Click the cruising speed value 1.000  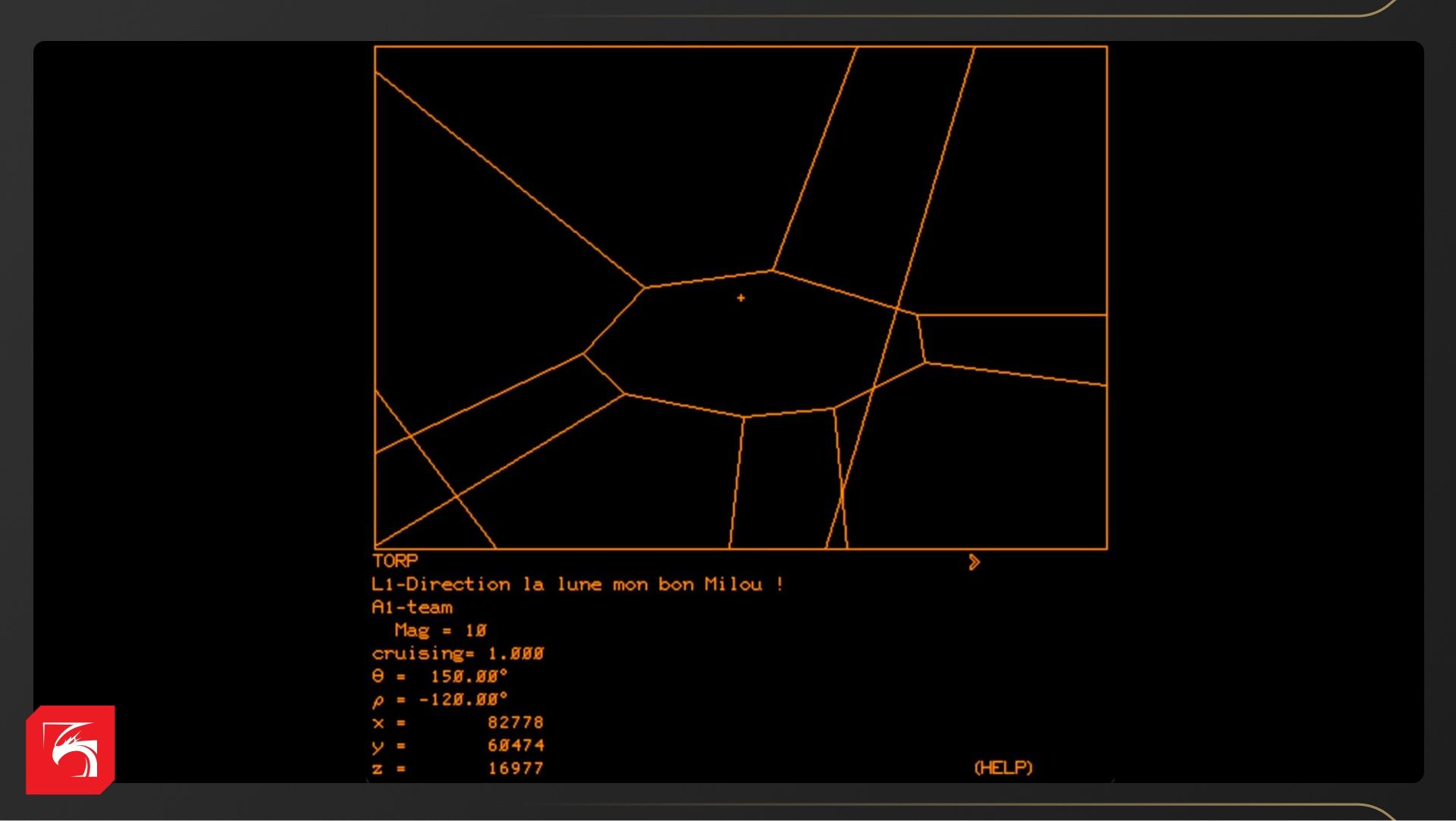coord(516,653)
